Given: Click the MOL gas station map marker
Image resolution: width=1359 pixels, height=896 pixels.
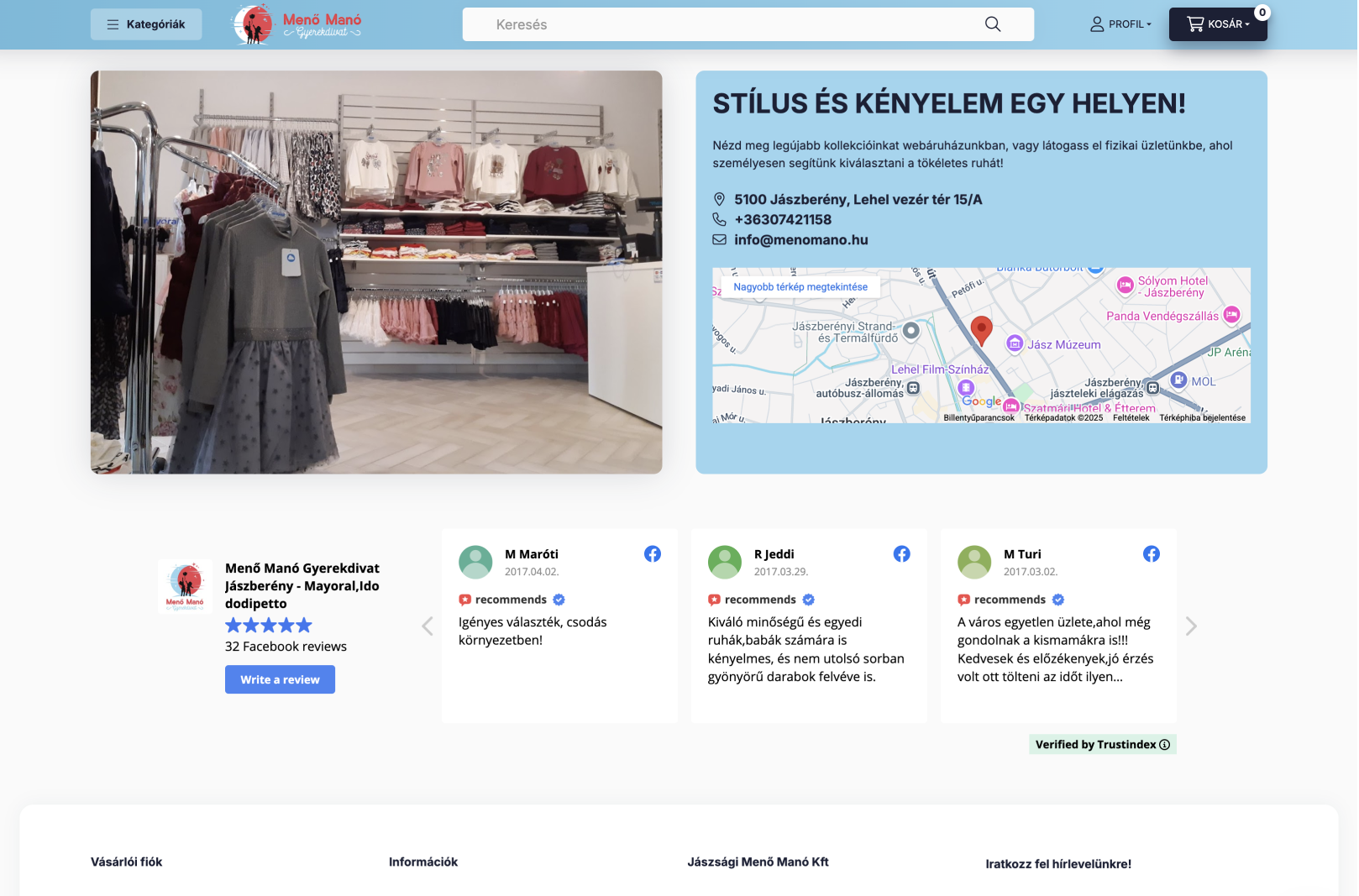Looking at the screenshot, I should (1178, 380).
